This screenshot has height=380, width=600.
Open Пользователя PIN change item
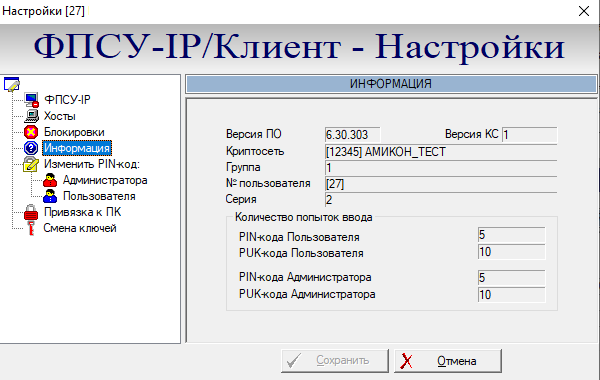click(x=99, y=196)
